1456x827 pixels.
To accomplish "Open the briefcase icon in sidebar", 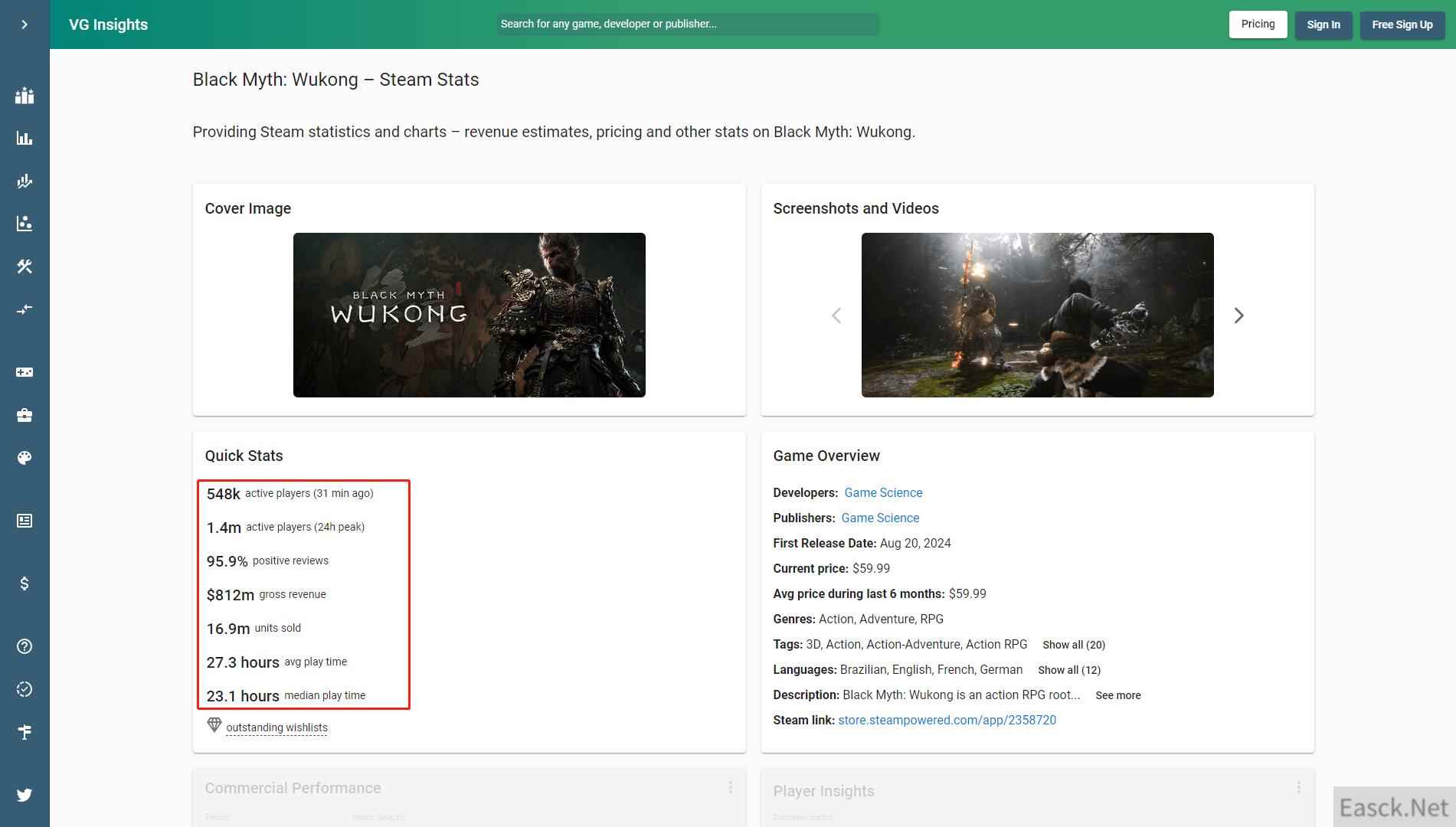I will (25, 415).
